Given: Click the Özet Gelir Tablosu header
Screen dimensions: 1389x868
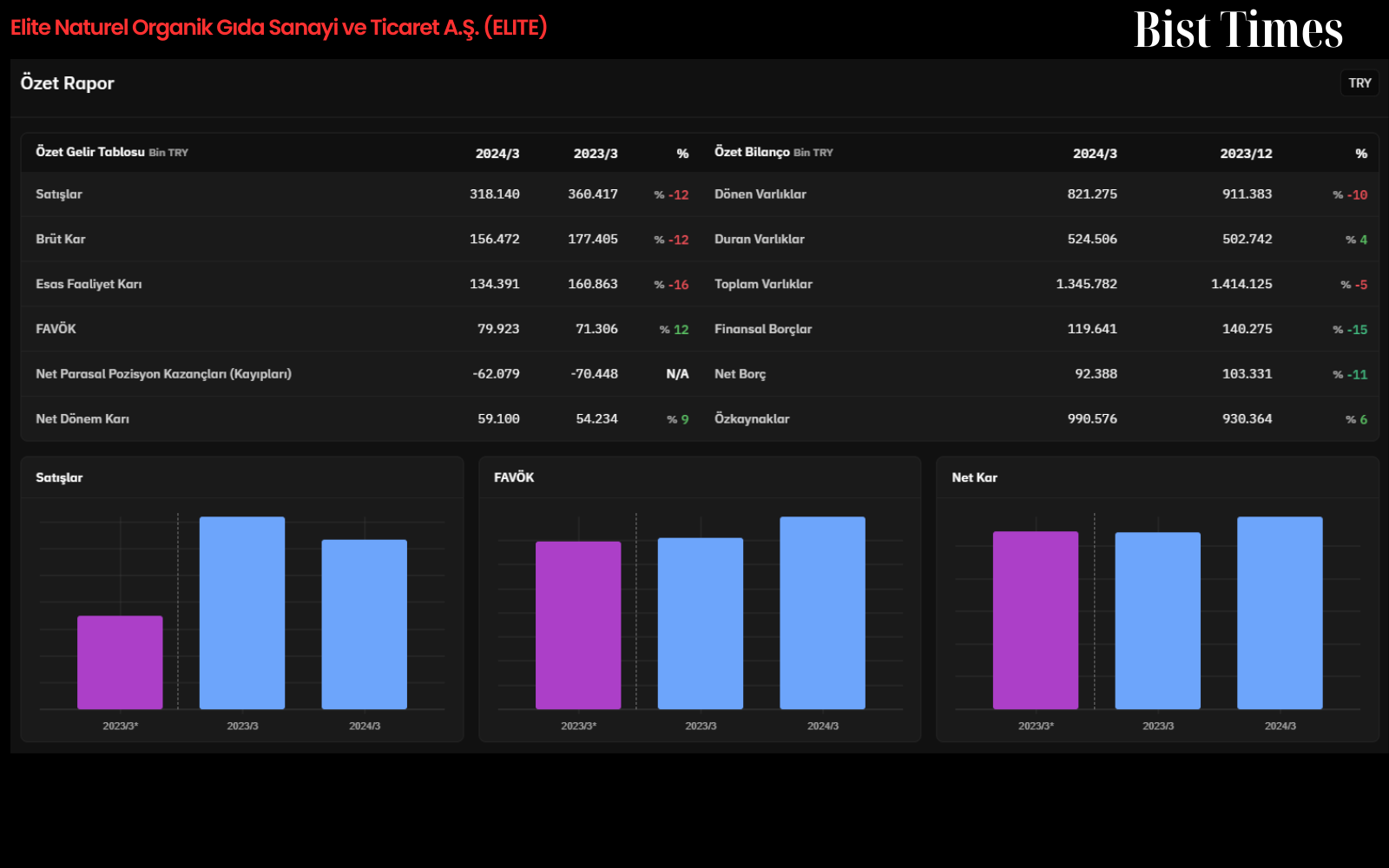Looking at the screenshot, I should tap(112, 152).
